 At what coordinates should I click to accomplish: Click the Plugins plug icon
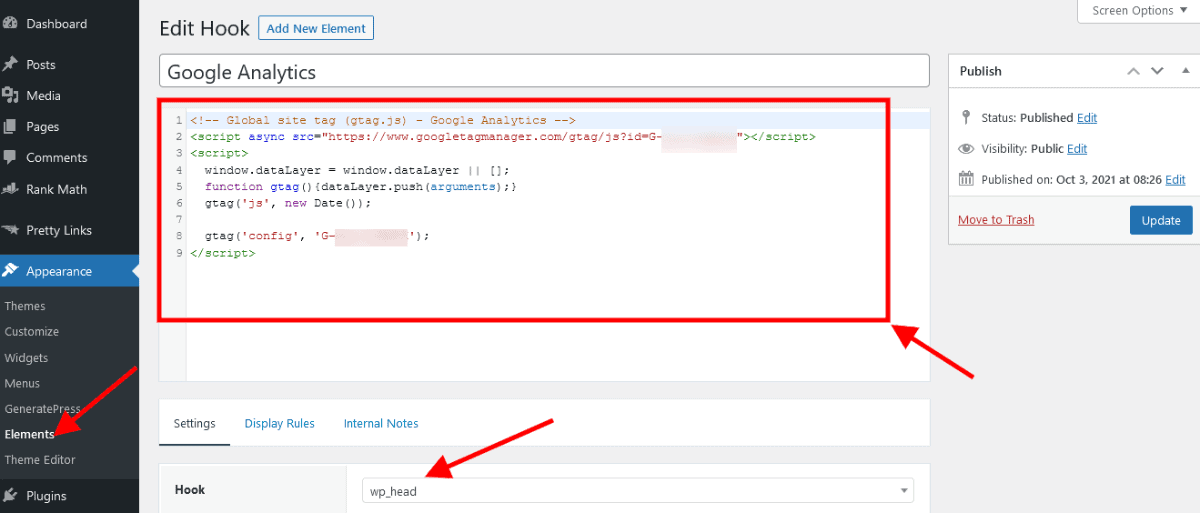click(11, 495)
